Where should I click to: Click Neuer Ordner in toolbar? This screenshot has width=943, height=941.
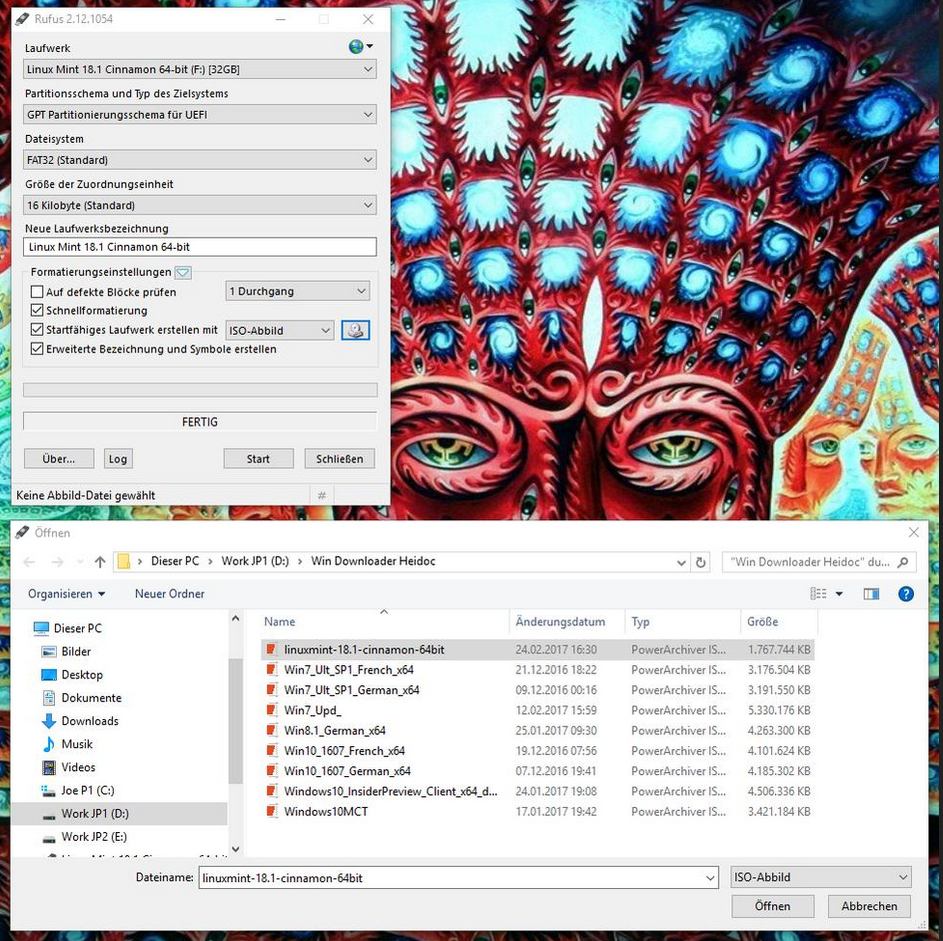pos(170,593)
